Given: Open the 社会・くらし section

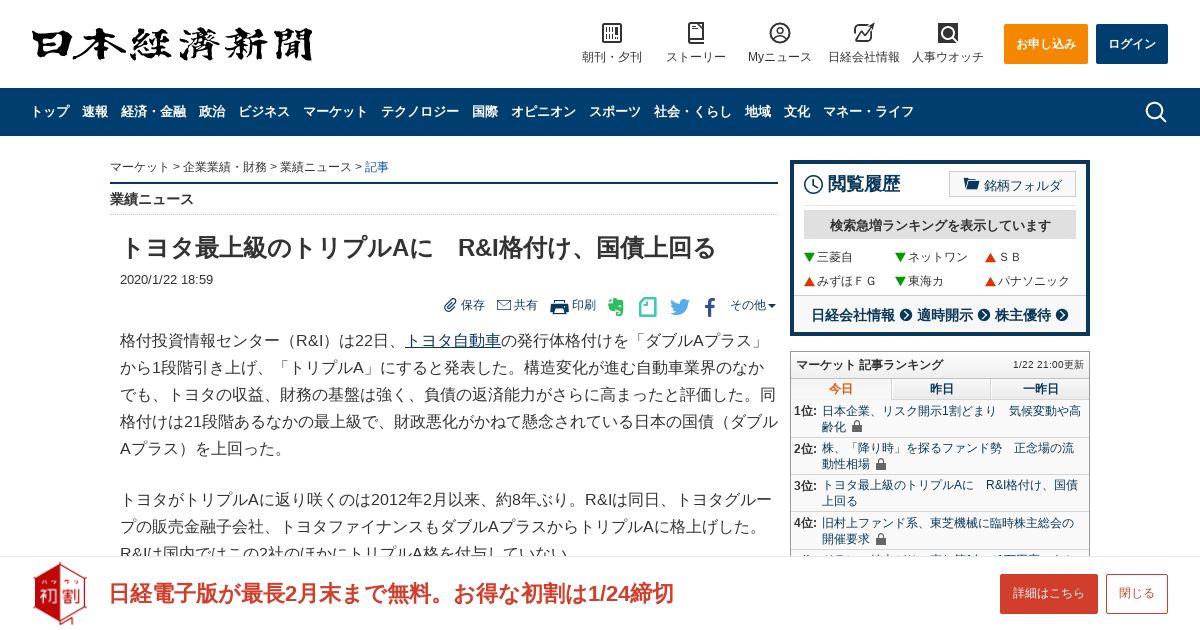Looking at the screenshot, I should click(693, 112).
